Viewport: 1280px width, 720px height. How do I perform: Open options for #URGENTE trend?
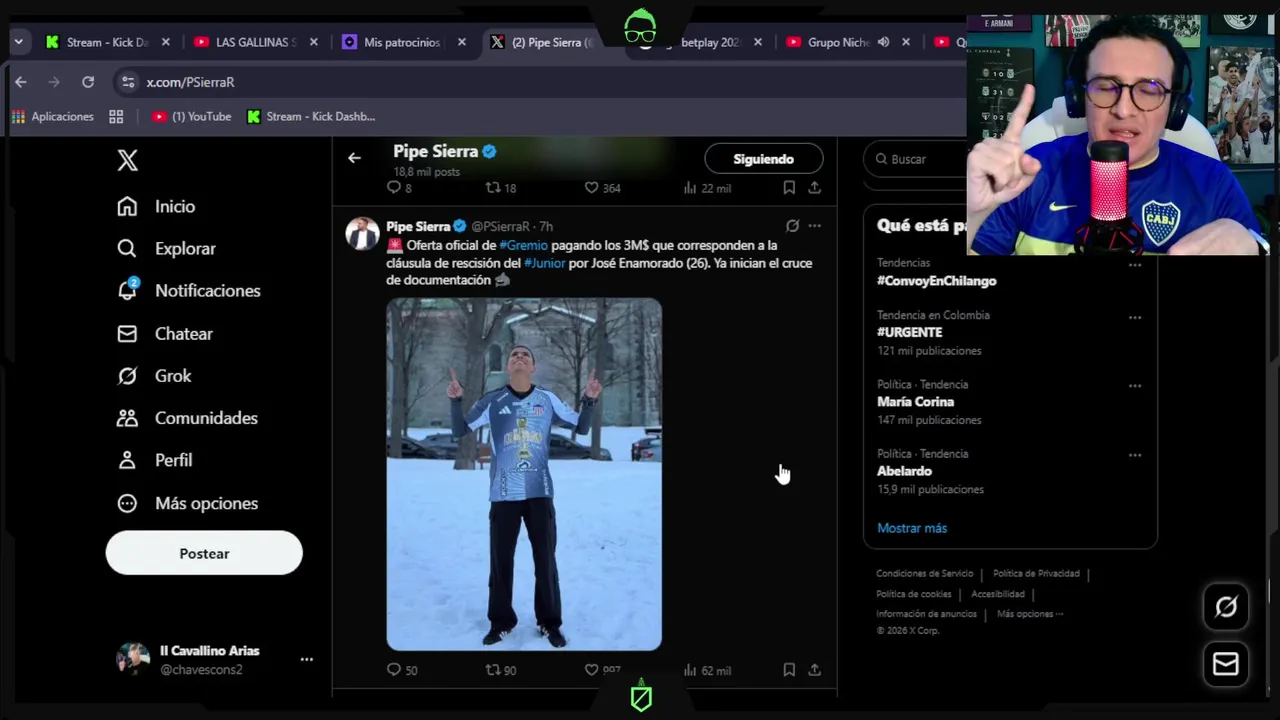tap(1135, 317)
